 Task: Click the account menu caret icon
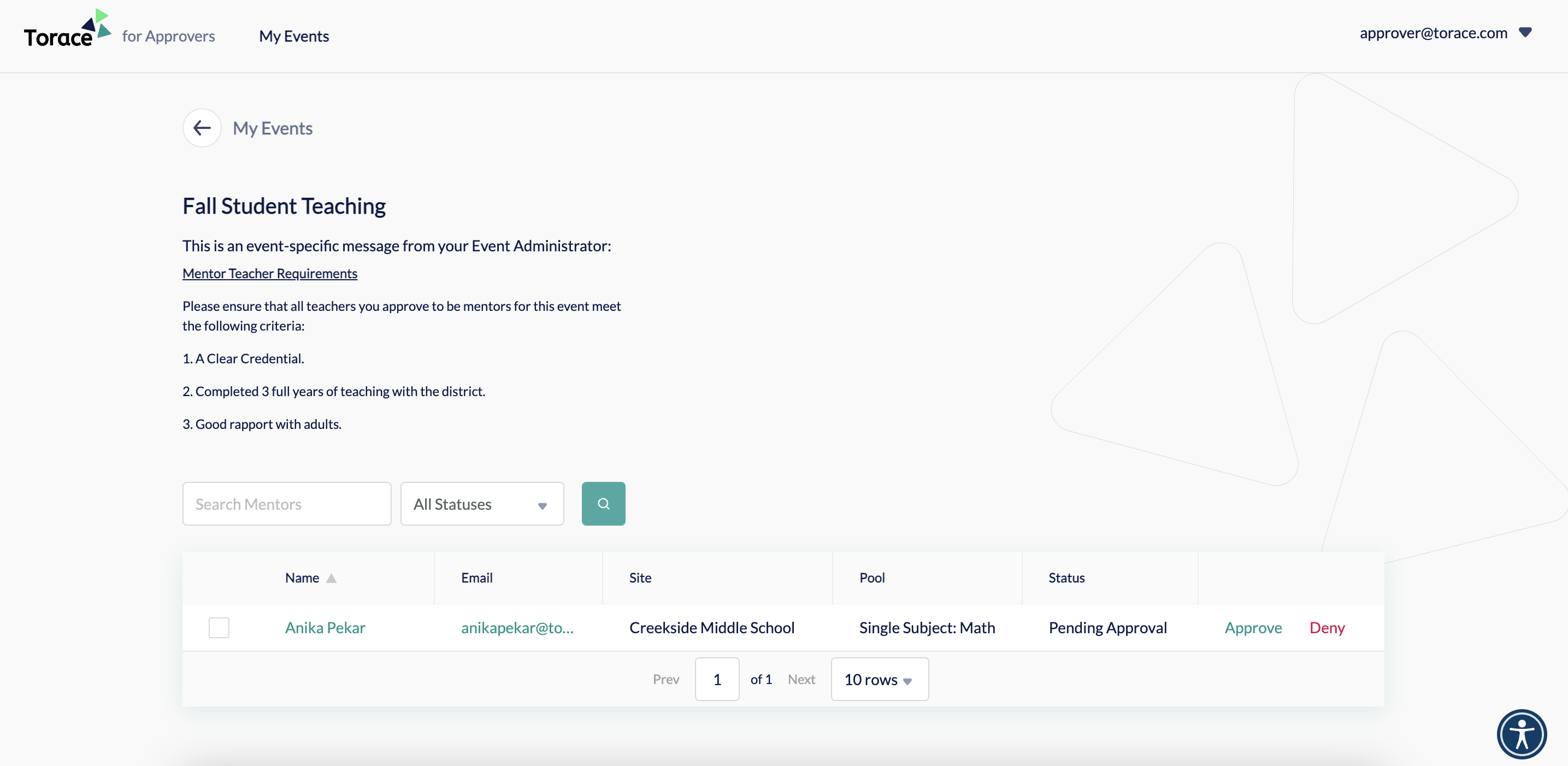(1525, 32)
